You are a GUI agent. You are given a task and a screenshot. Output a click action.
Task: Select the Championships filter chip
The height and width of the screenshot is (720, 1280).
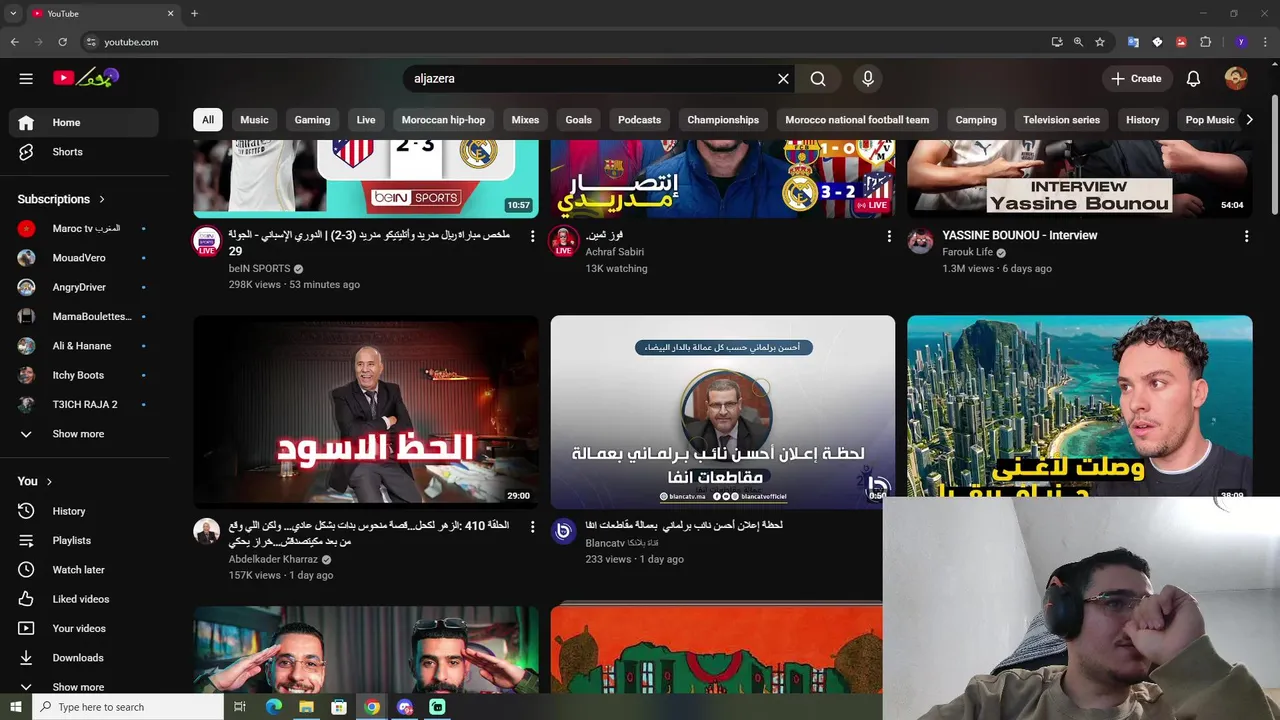click(x=723, y=120)
